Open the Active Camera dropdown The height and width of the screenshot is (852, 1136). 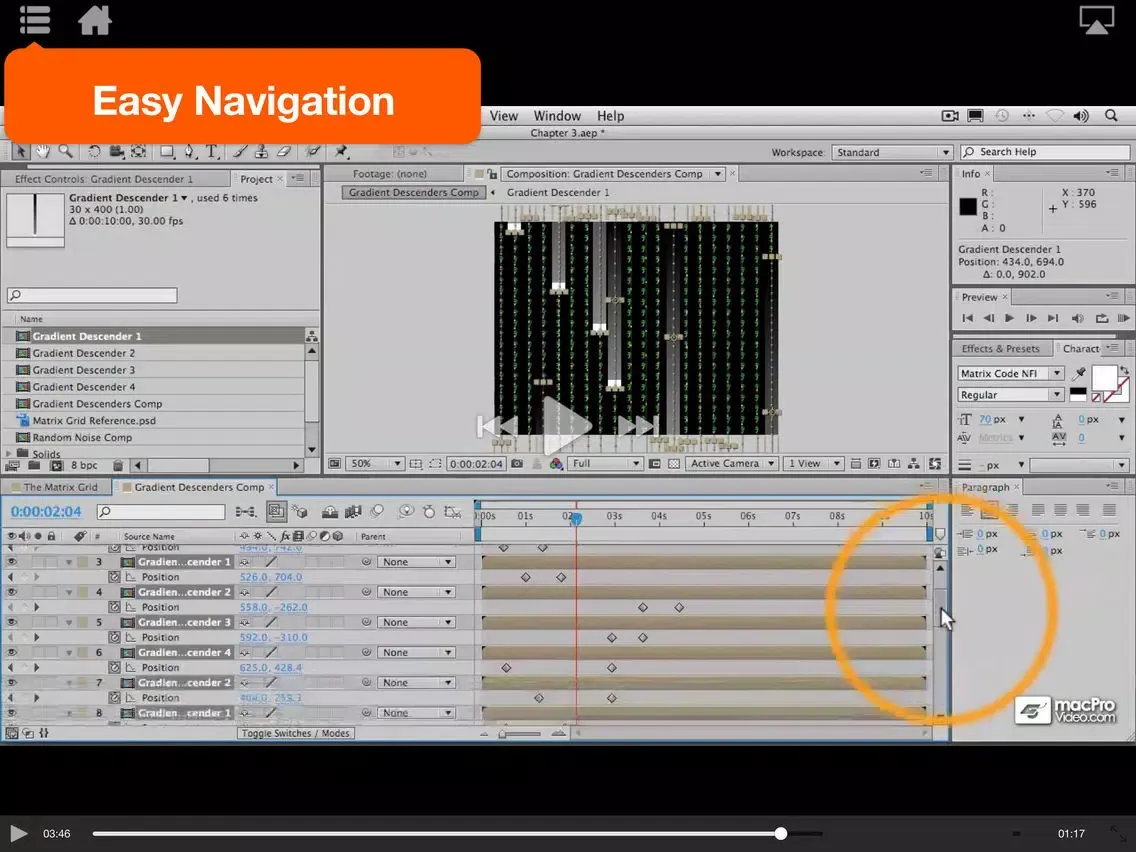(x=732, y=464)
